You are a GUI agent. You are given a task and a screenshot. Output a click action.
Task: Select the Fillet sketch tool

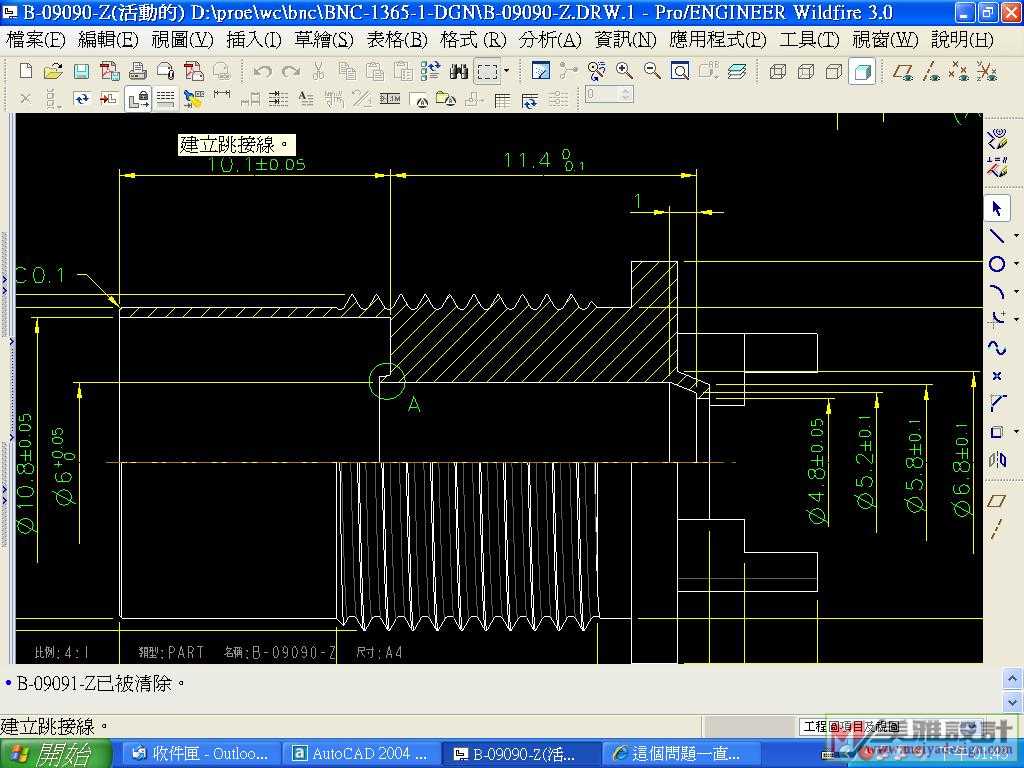click(x=997, y=319)
